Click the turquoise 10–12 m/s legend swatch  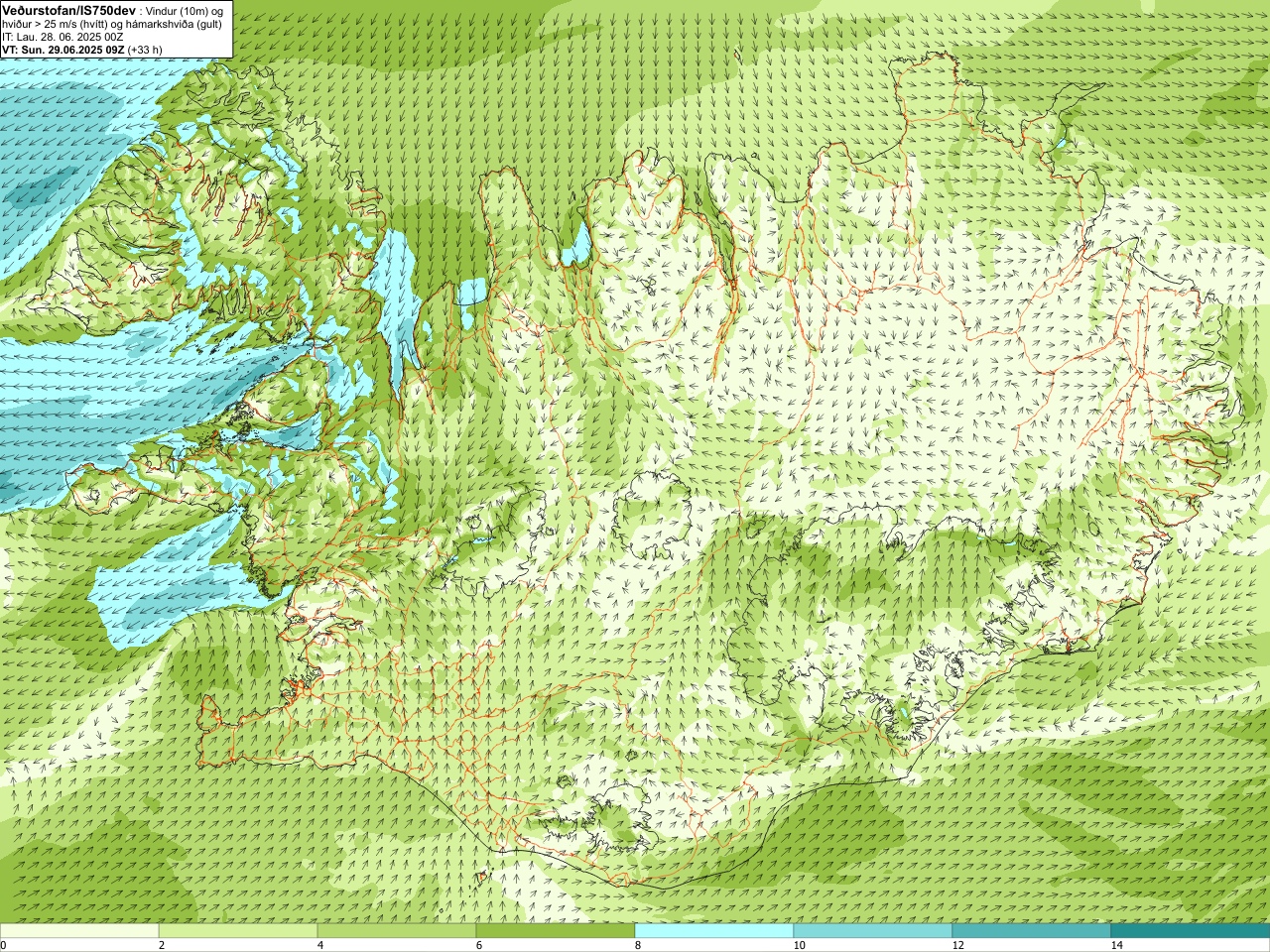coord(873,931)
